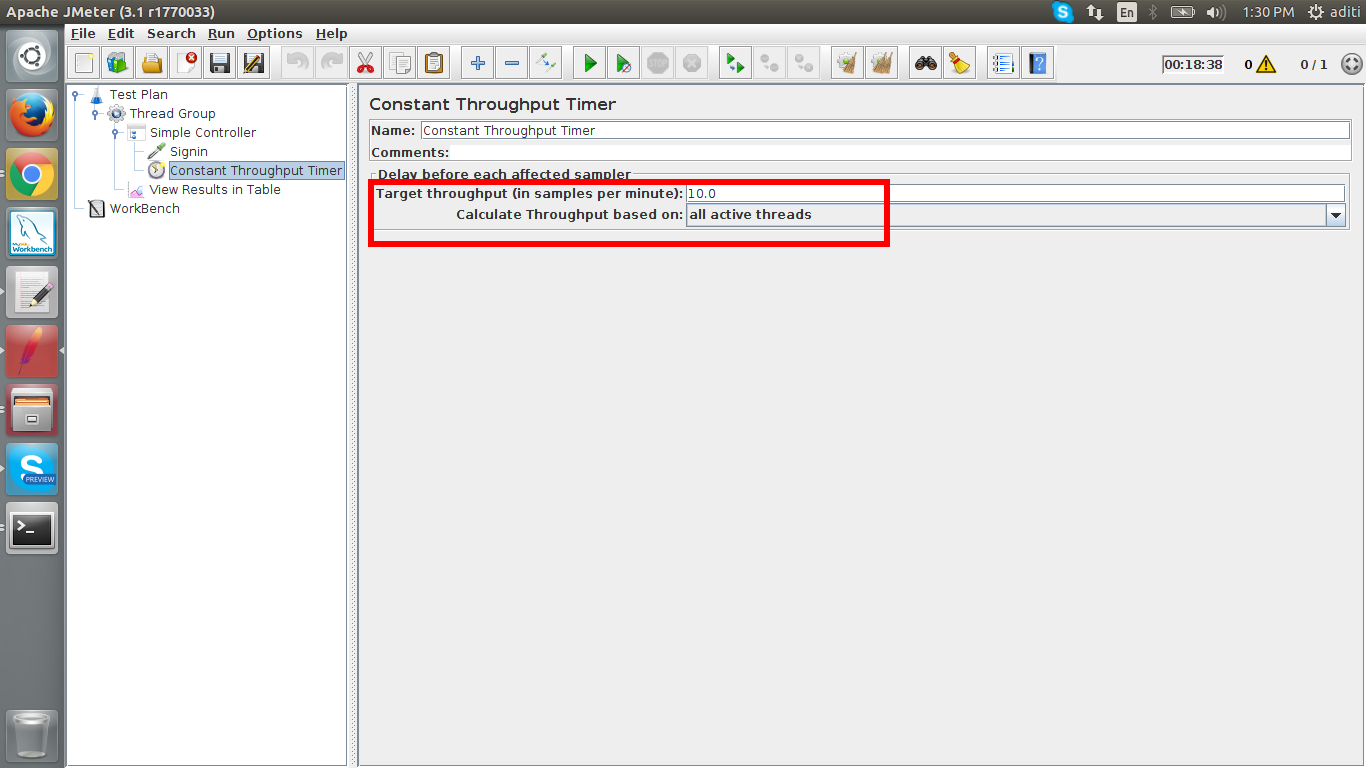Screen dimensions: 1366x768
Task: Open Help with the question book icon
Action: point(1038,64)
